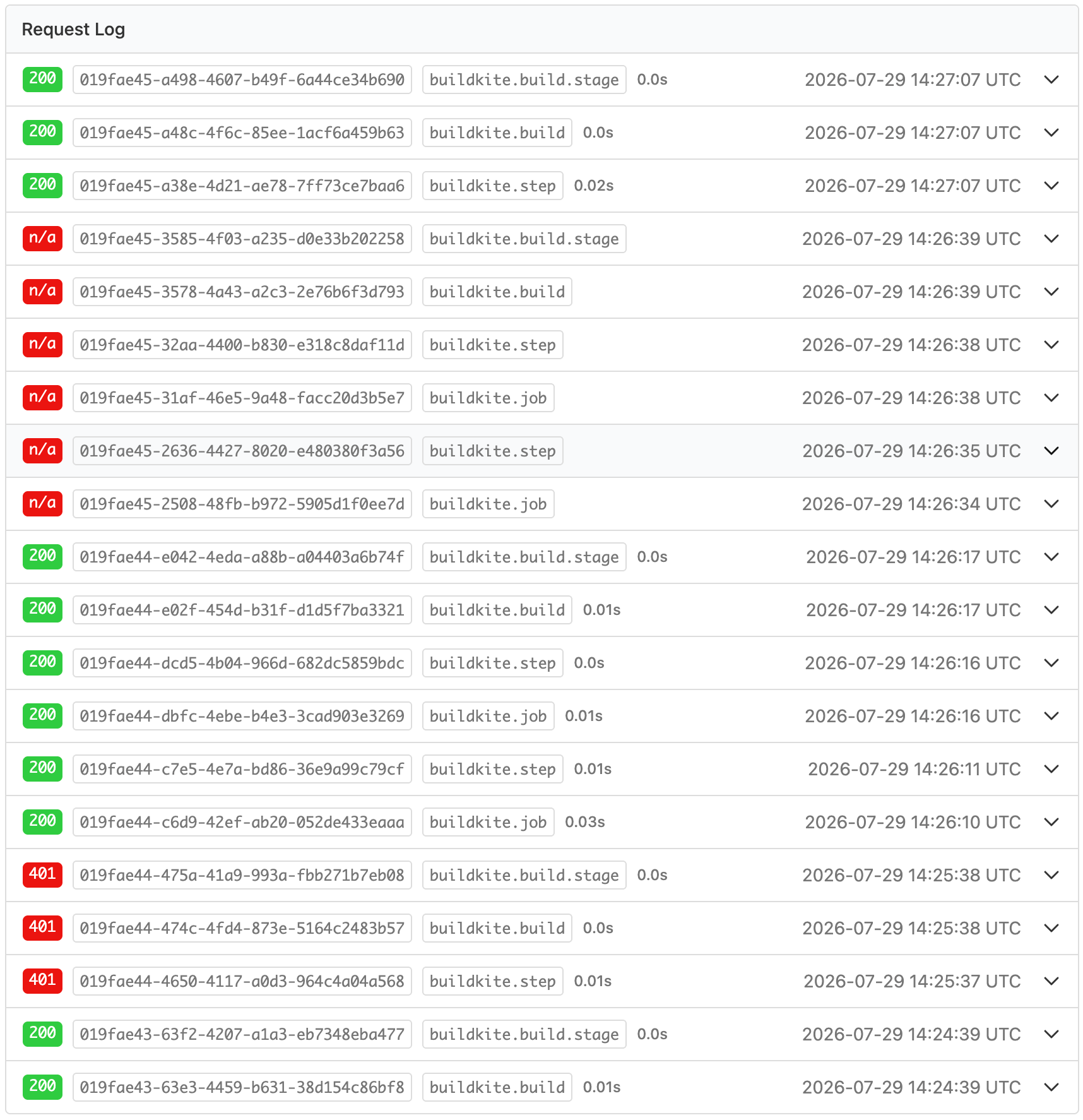The width and height of the screenshot is (1083, 1120).
Task: Select ID 019fae44-e042-4eda-a88b-a04403a6b74f
Action: click(242, 557)
